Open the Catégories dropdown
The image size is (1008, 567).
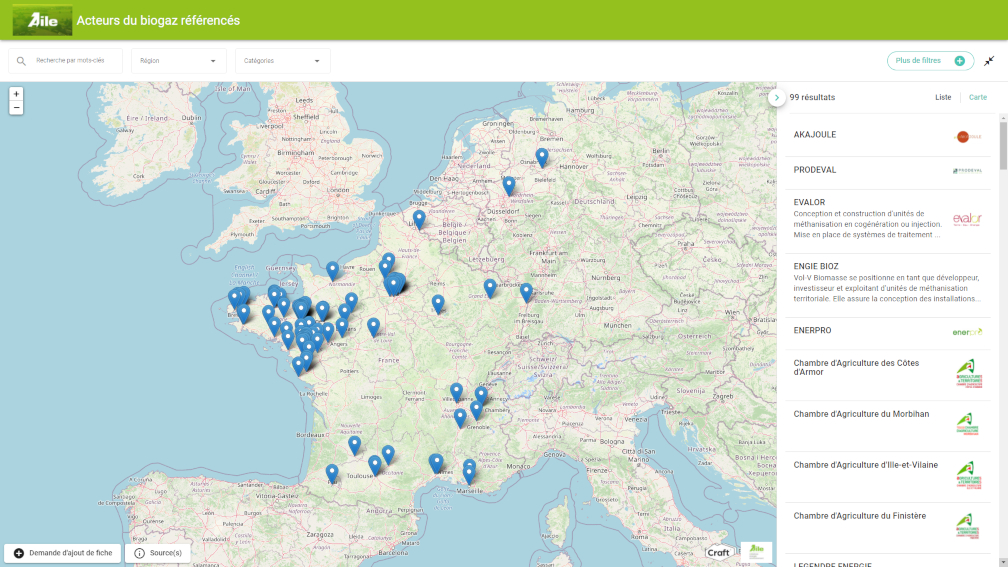[283, 61]
